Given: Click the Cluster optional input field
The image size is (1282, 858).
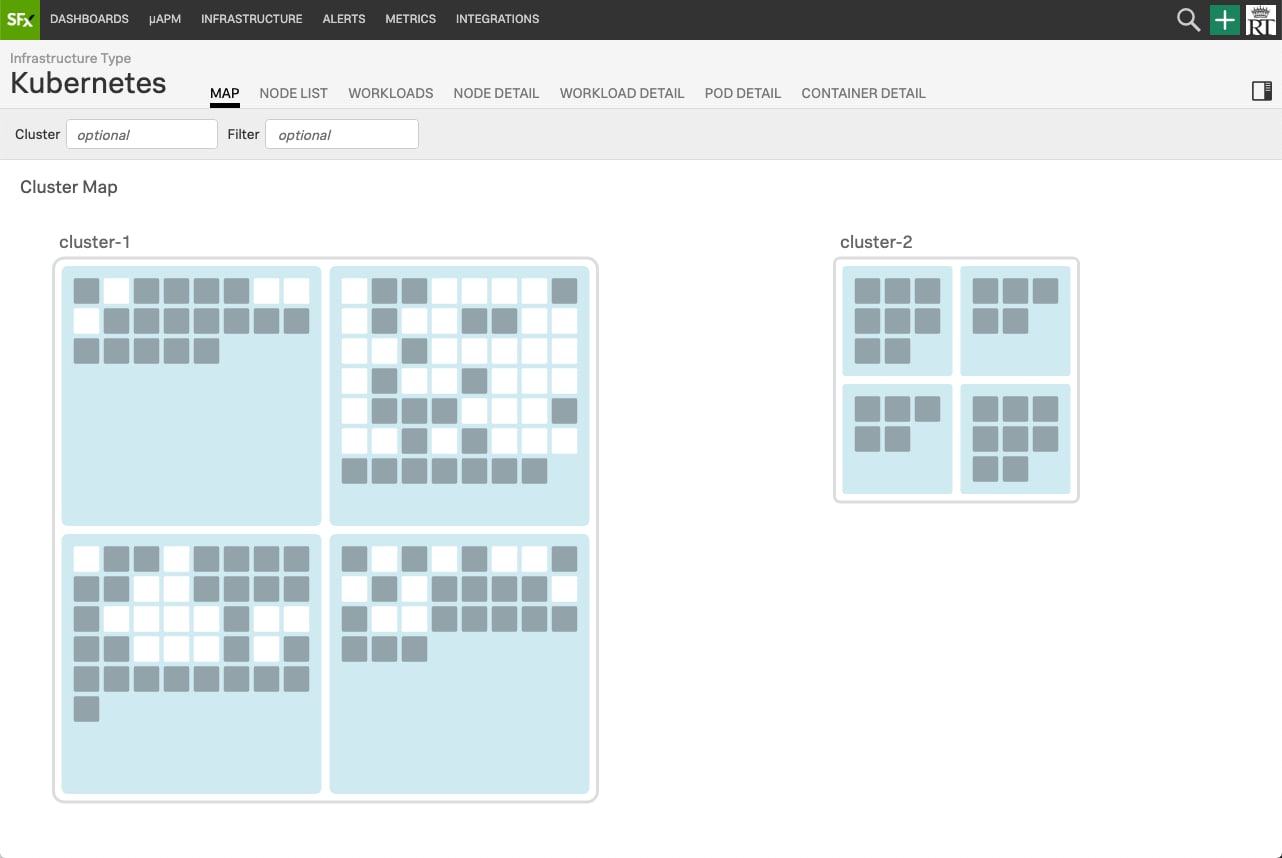Looking at the screenshot, I should (x=142, y=134).
